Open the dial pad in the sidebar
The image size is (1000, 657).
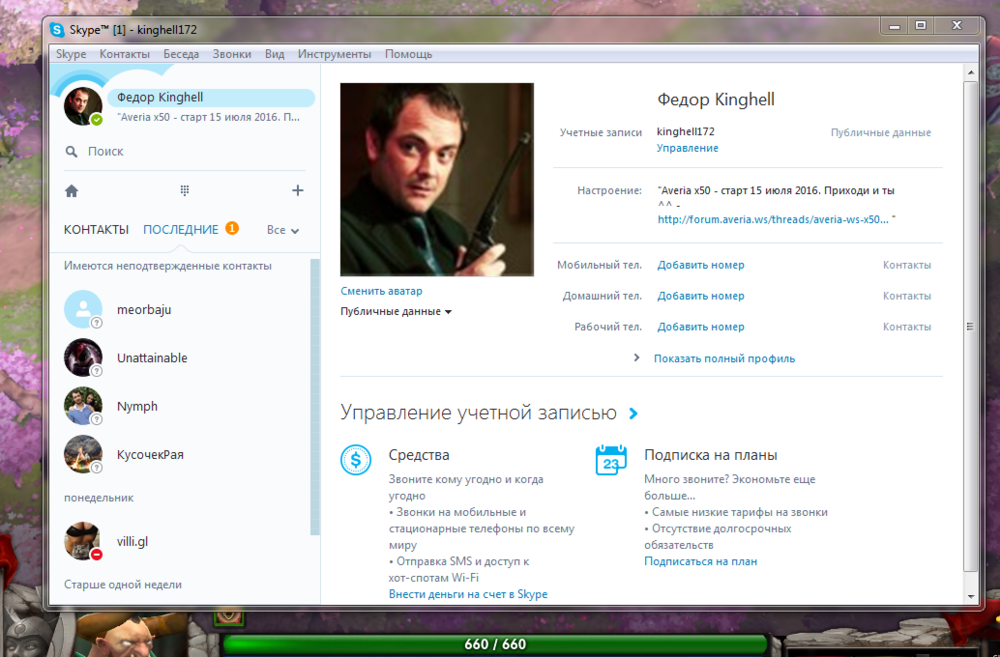point(185,189)
